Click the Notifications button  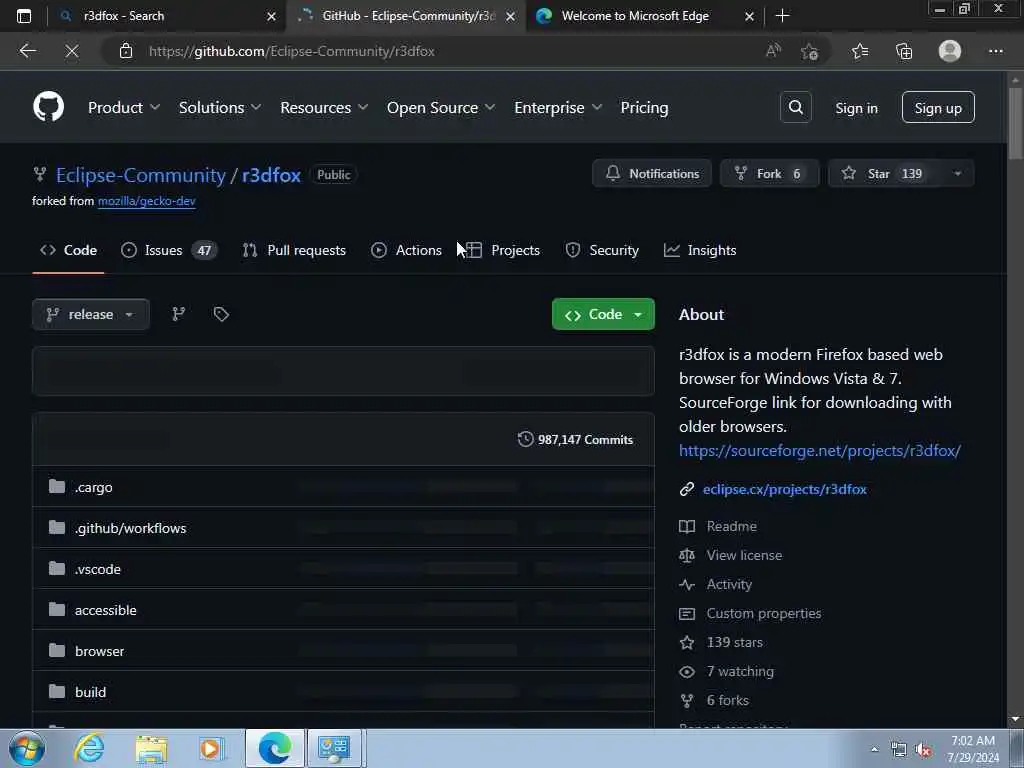pyautogui.click(x=652, y=174)
